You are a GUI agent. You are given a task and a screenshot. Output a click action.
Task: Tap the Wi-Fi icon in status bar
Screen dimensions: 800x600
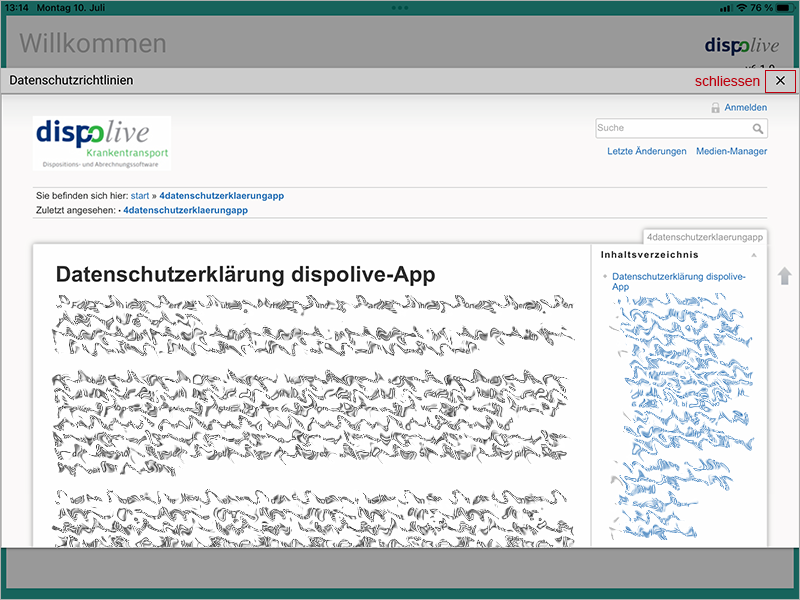741,8
